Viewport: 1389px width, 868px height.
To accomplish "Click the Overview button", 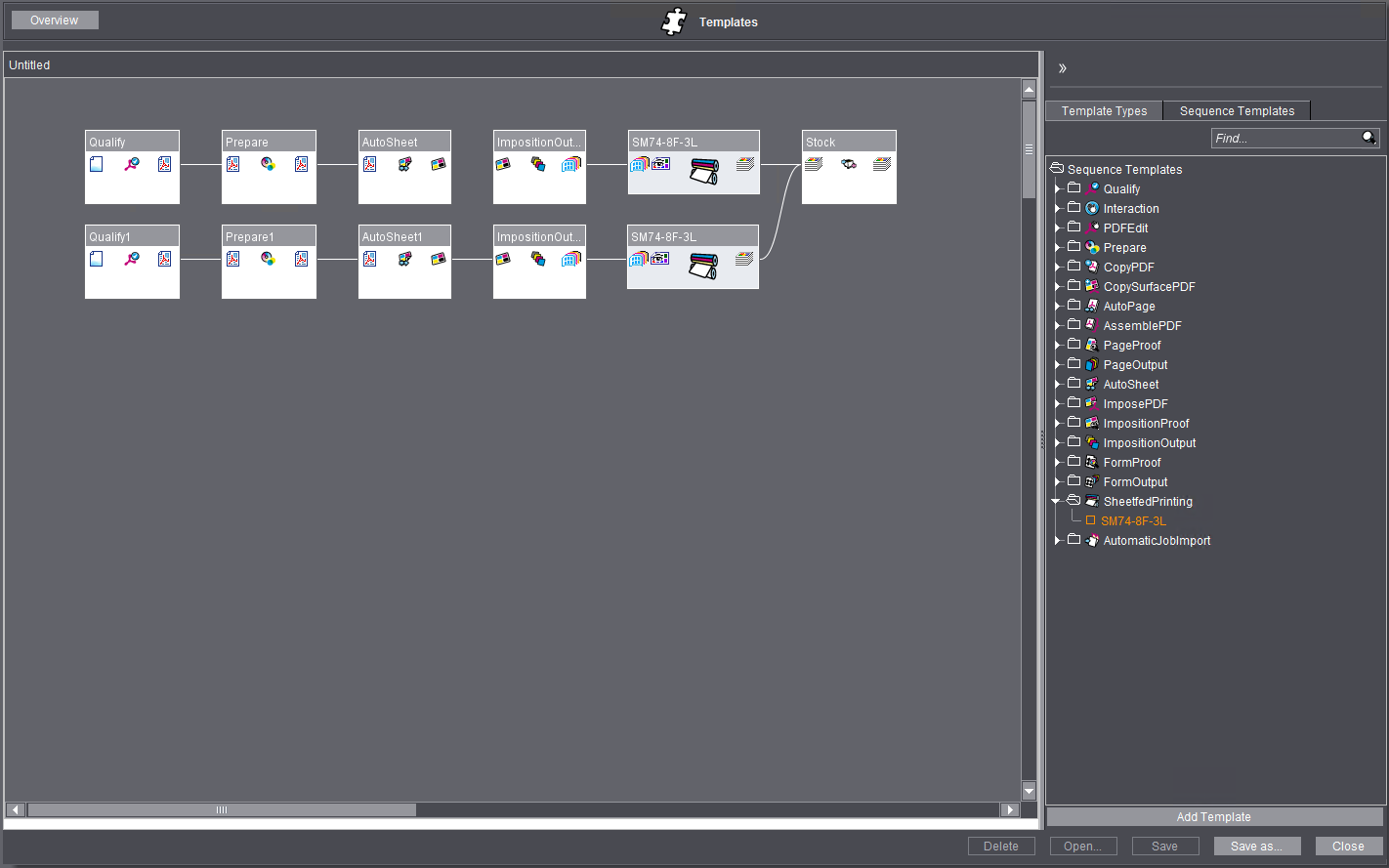I will pyautogui.click(x=54, y=20).
